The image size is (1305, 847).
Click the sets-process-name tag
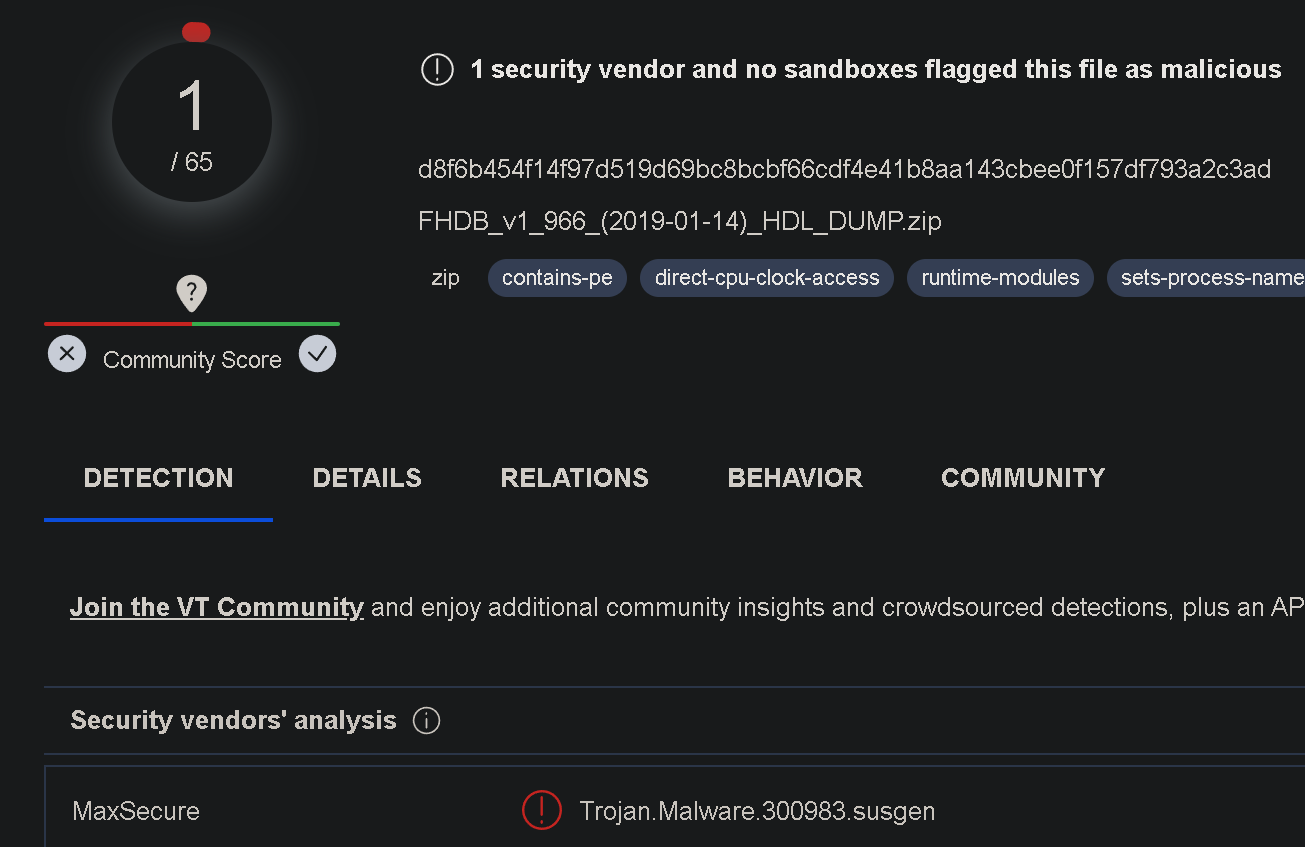point(1206,278)
